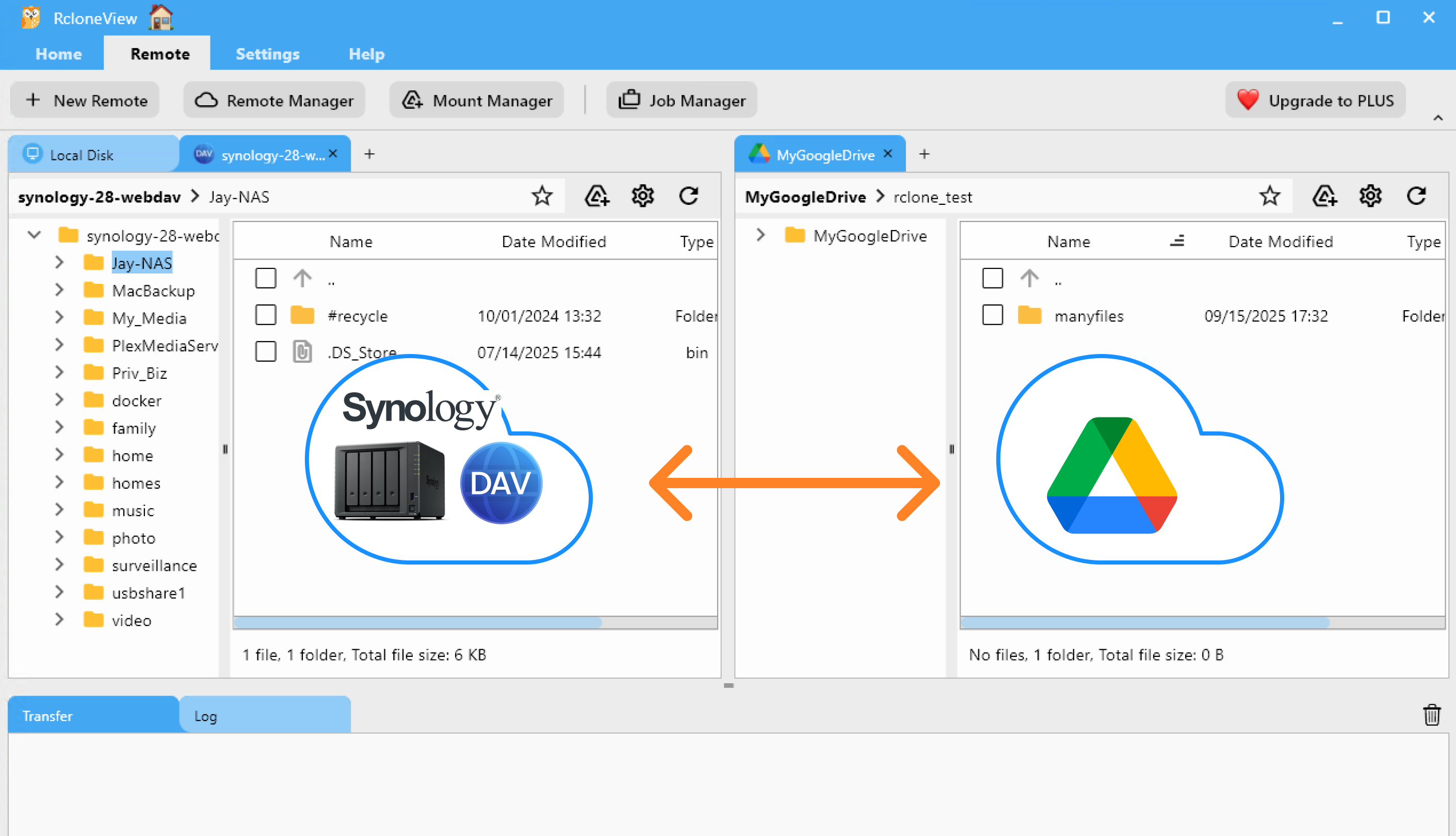The height and width of the screenshot is (836, 1456).
Task: Open the Job Manager
Action: coord(681,100)
